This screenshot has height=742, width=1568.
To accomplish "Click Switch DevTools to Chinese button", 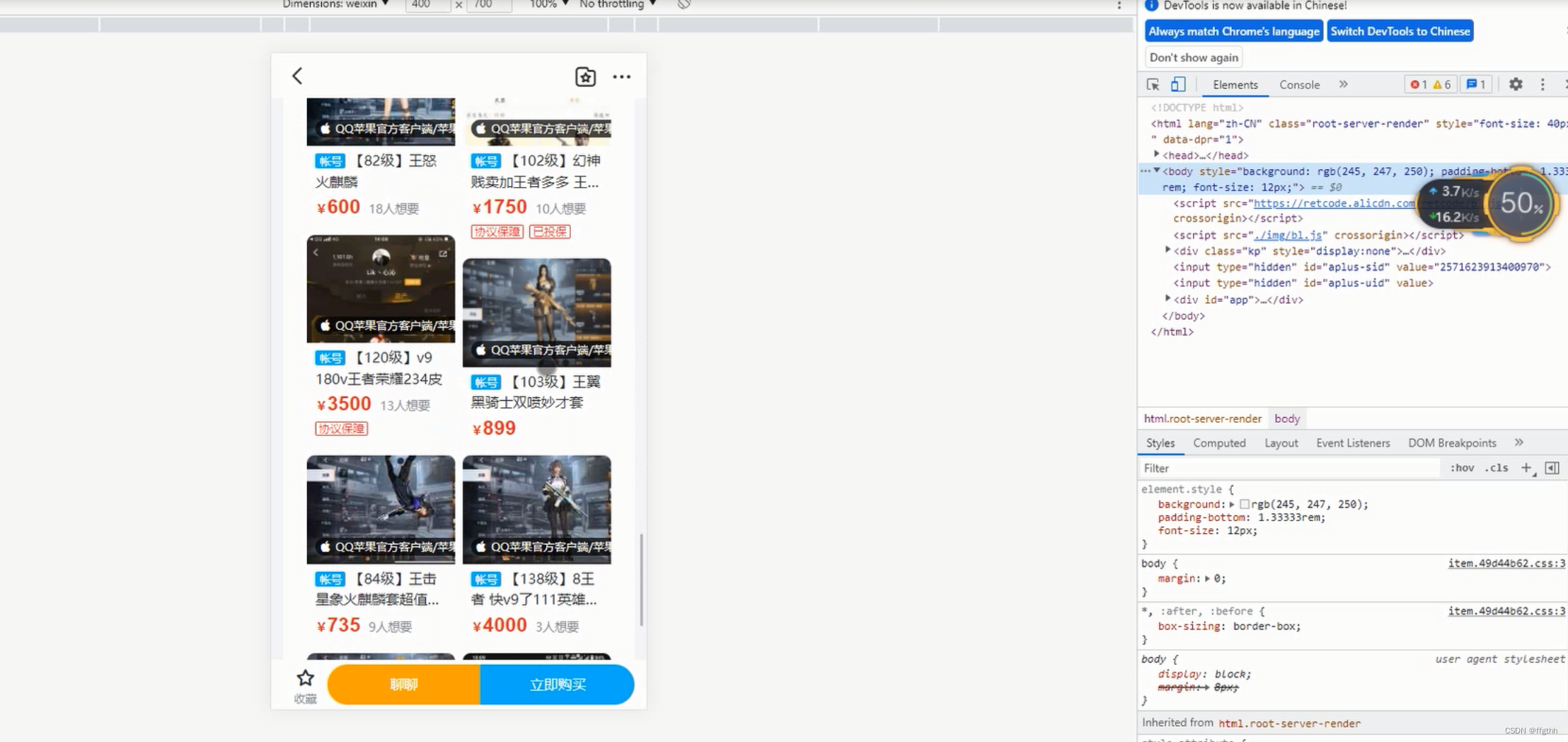I will 1400,31.
